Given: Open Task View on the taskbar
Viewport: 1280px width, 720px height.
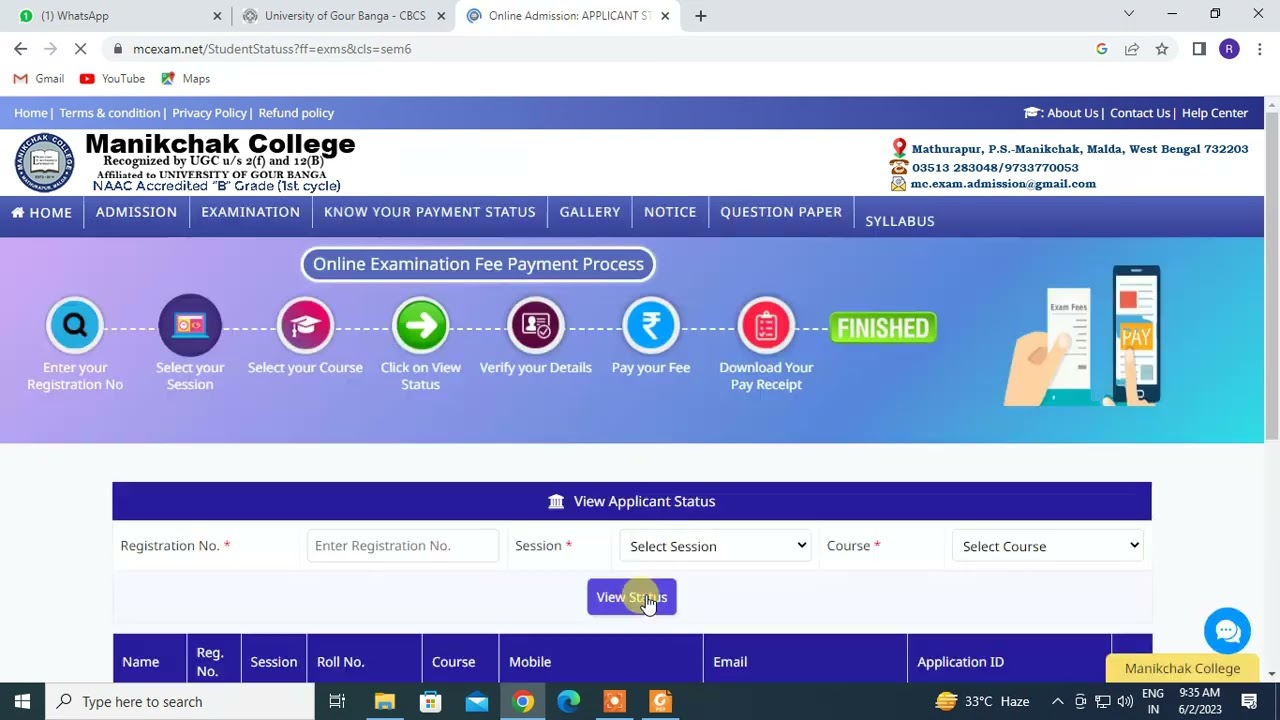Looking at the screenshot, I should click(337, 701).
